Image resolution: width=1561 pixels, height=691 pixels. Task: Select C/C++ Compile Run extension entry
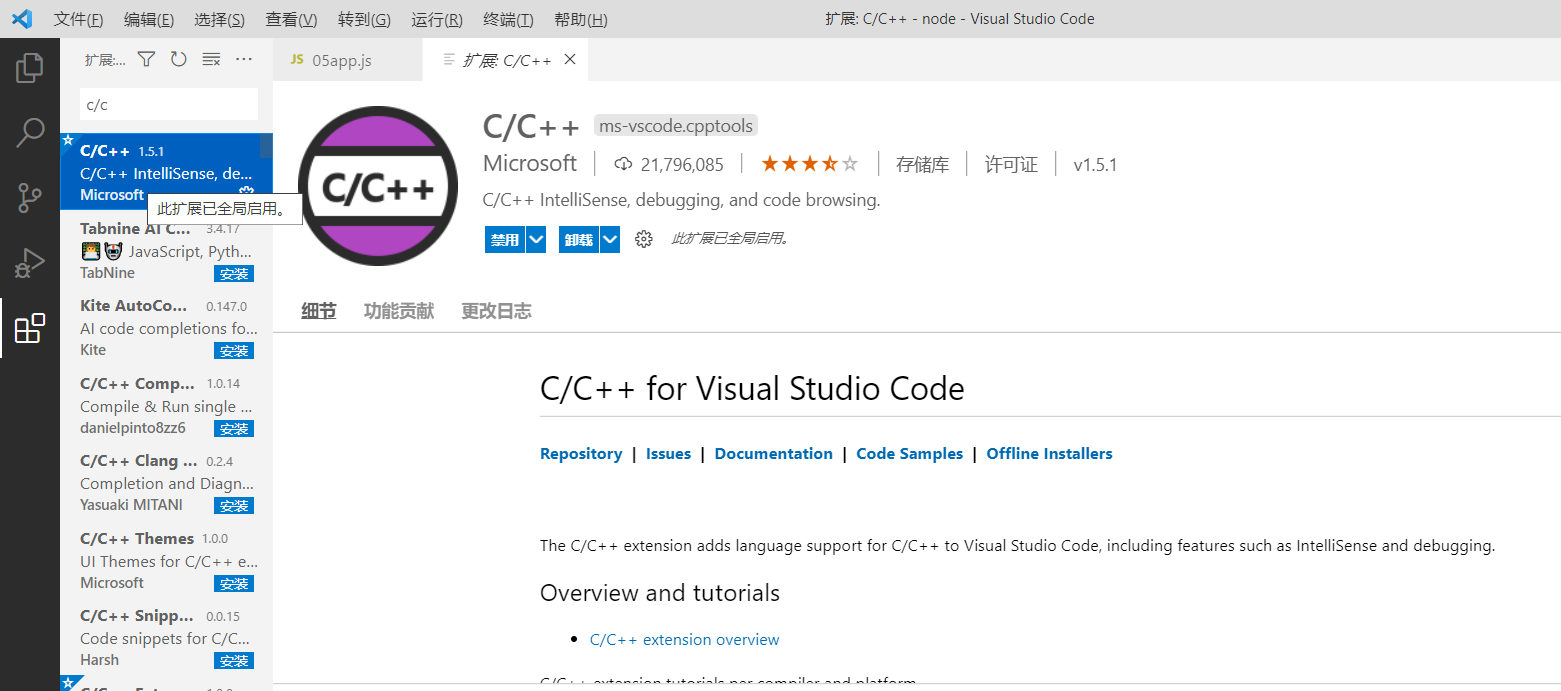(166, 405)
